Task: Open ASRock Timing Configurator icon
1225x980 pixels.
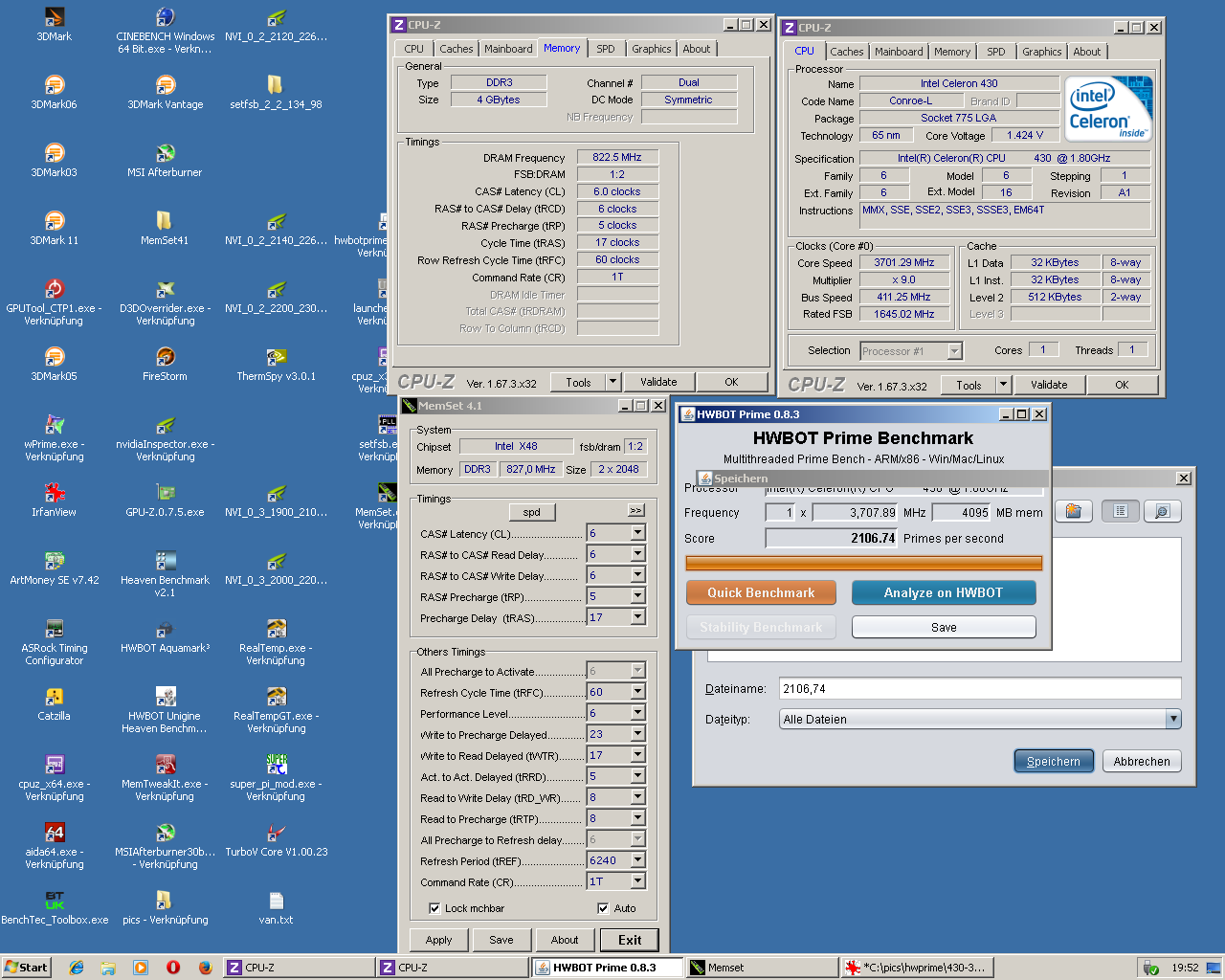Action: point(54,642)
